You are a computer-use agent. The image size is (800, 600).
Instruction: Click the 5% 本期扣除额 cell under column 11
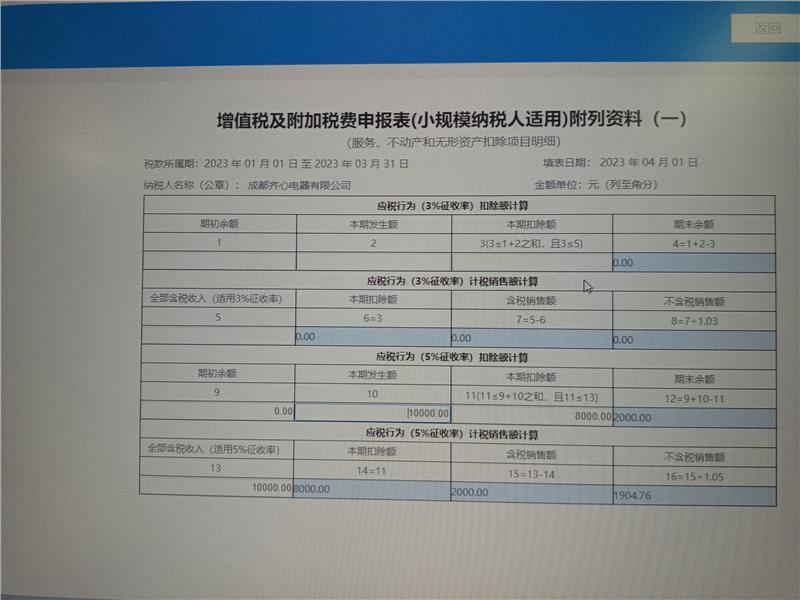point(531,415)
